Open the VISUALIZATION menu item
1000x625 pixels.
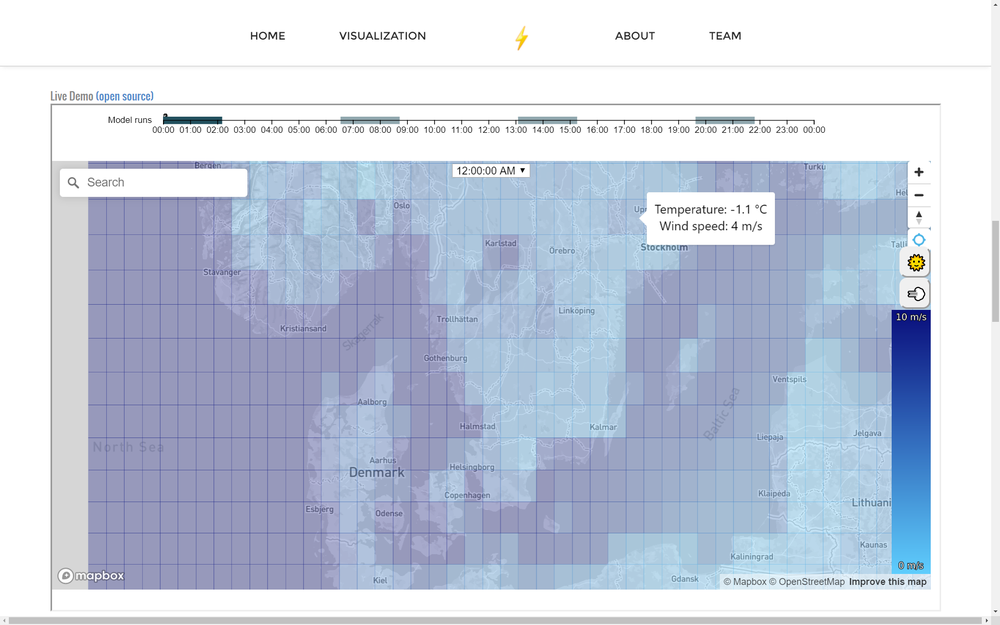383,36
